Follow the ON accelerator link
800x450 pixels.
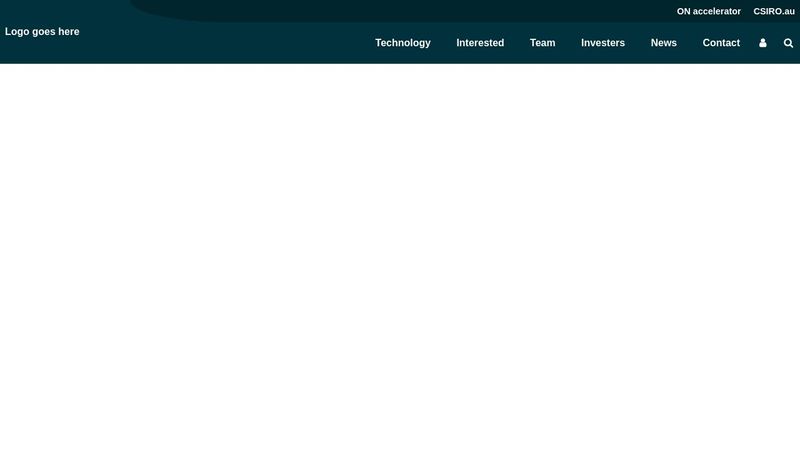[709, 11]
